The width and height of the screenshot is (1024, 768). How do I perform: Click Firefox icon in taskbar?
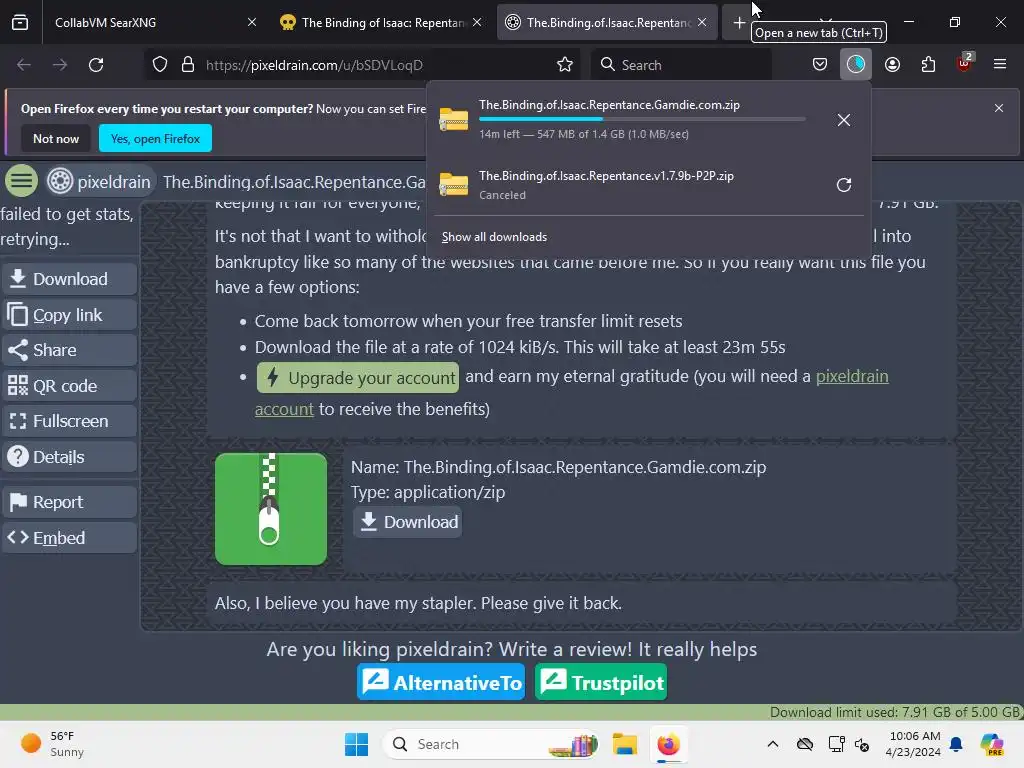tap(668, 744)
